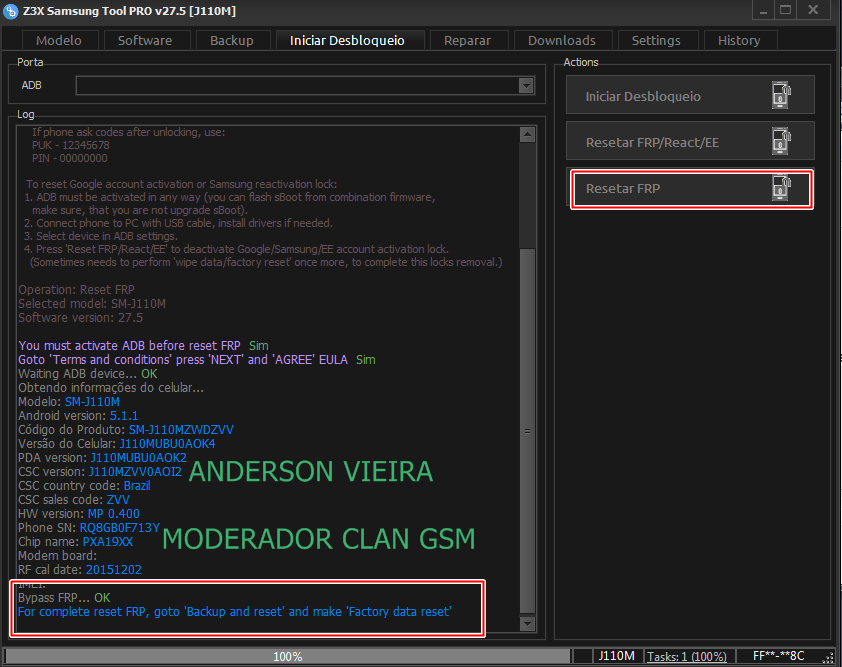Click 'You must activate ADB before reset FRP' line
Viewport: 842px width, 667px height.
(x=129, y=345)
